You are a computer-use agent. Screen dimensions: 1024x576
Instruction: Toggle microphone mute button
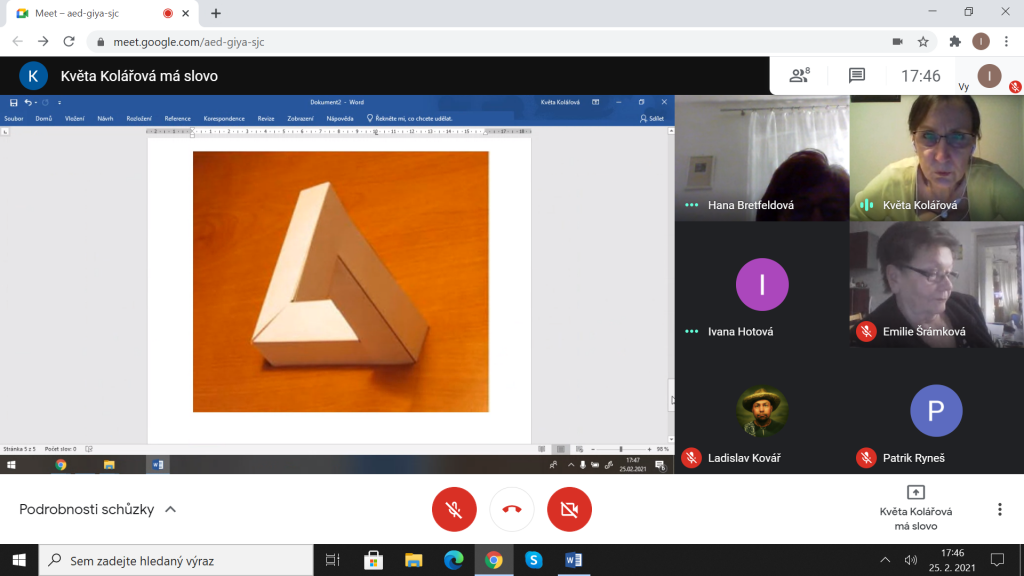pos(454,509)
